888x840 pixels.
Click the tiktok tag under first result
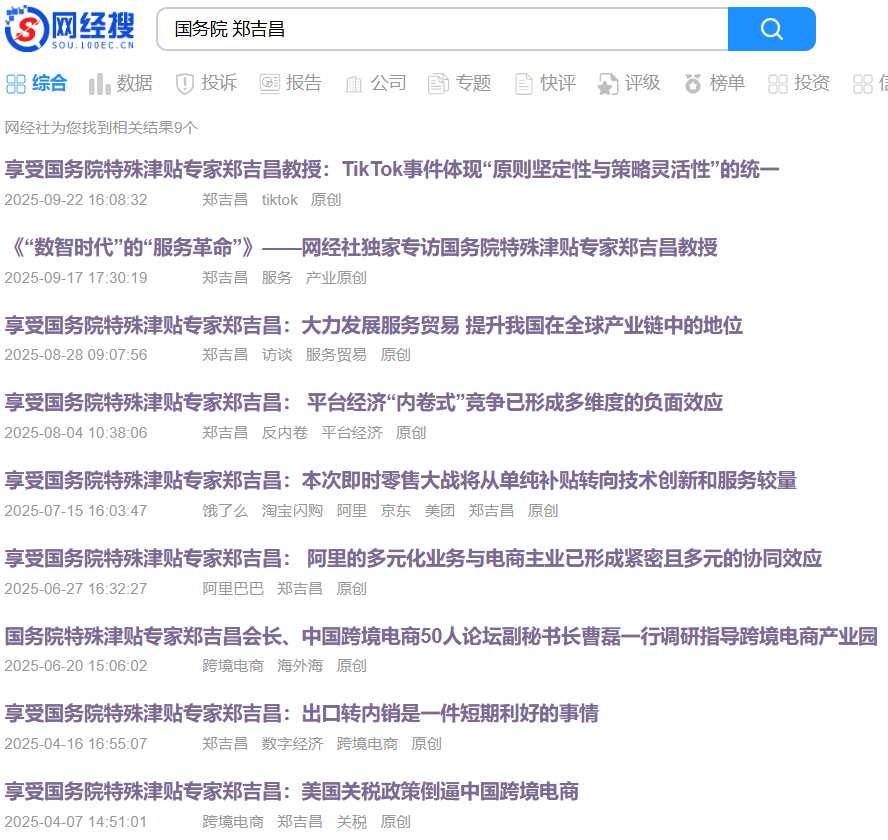click(280, 200)
